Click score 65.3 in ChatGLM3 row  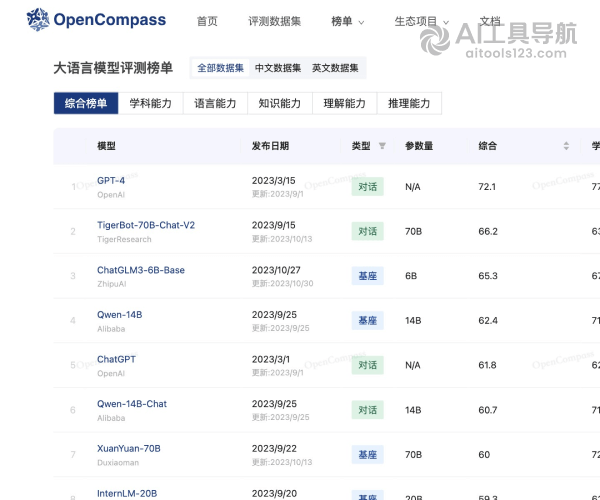click(x=488, y=276)
